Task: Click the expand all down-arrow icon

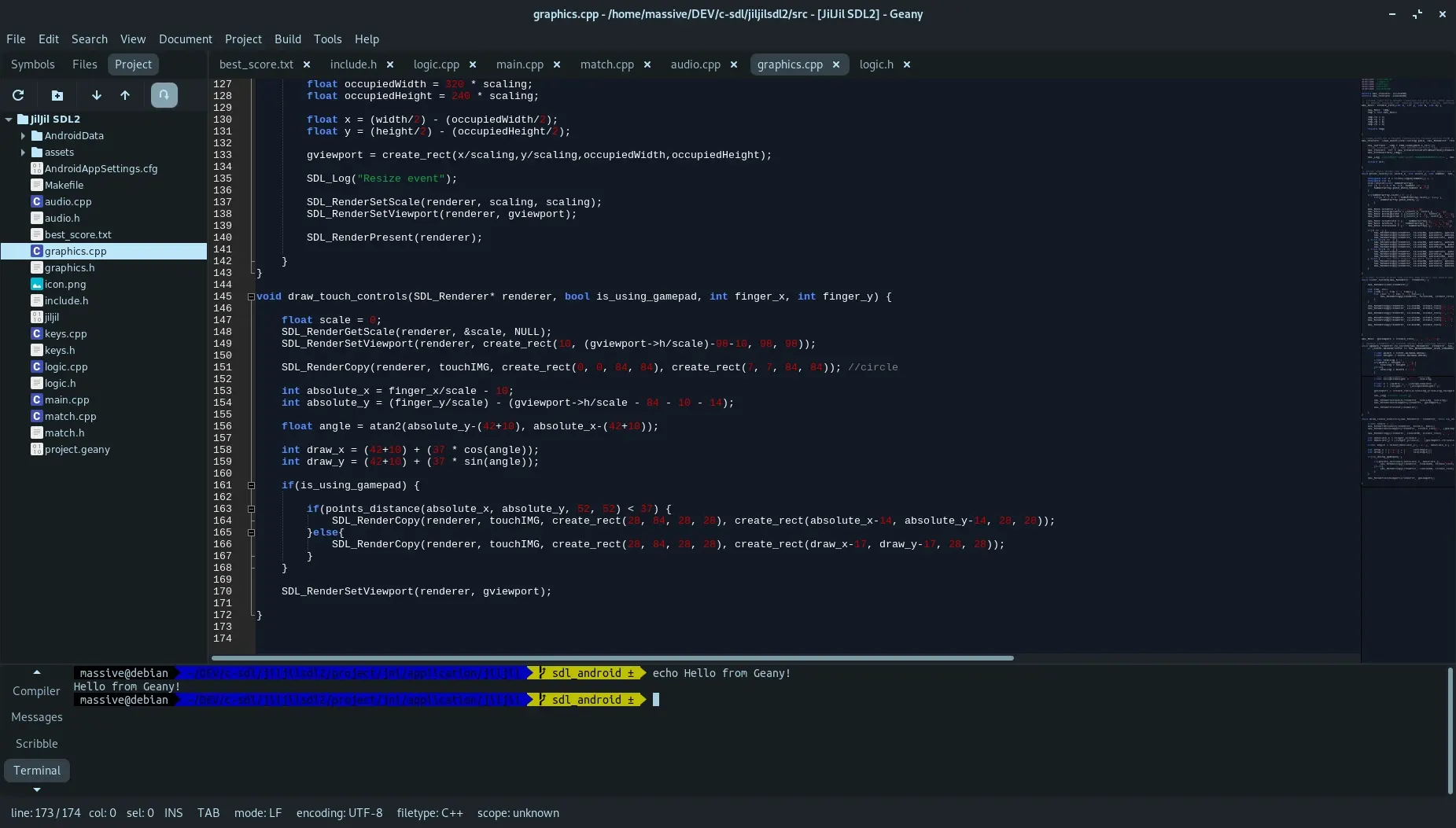Action: pyautogui.click(x=97, y=95)
